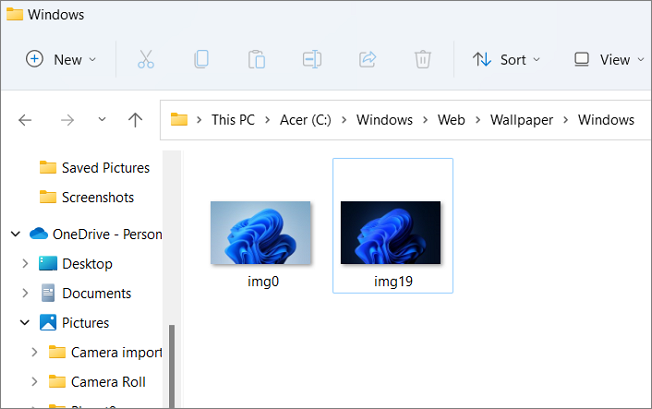The image size is (652, 409).
Task: Click the img19 file name label
Action: point(393,281)
